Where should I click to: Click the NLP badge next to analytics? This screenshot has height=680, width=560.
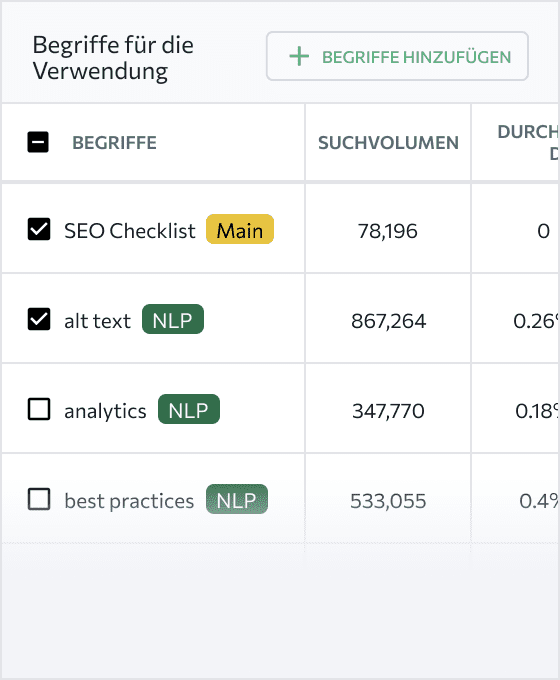(189, 409)
